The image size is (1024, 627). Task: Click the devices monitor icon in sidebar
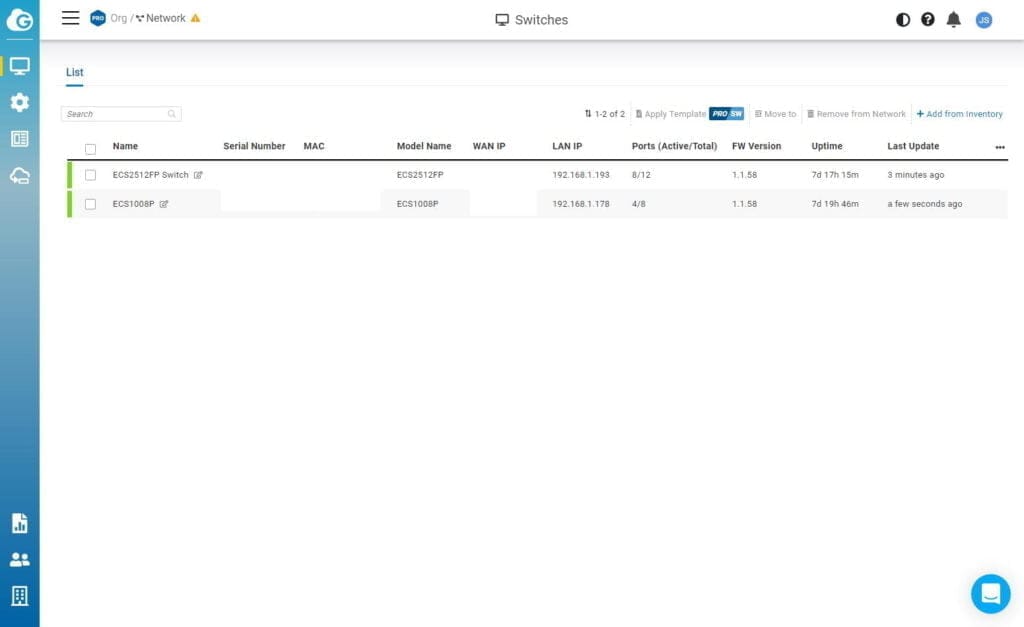[19, 66]
